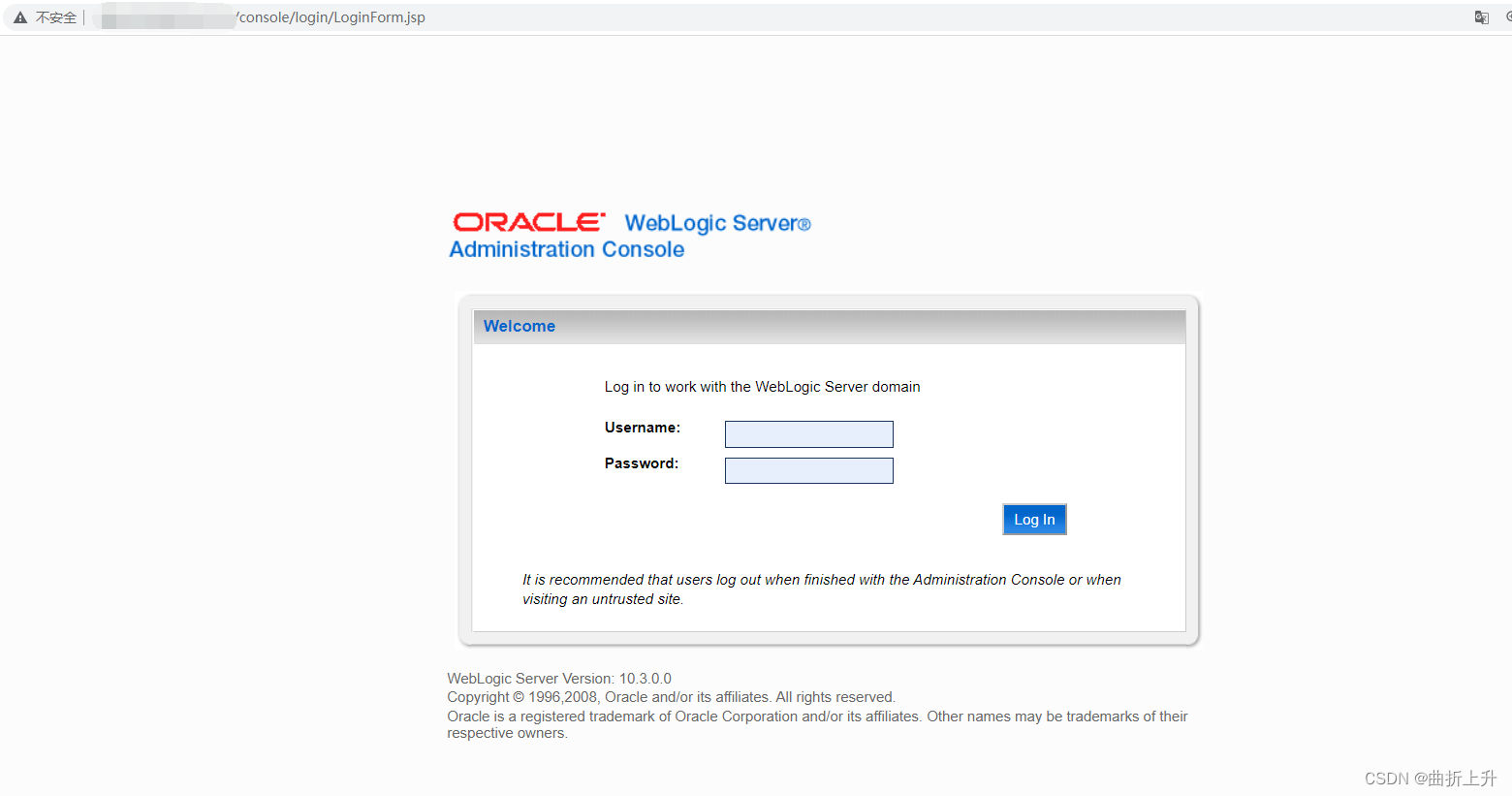Click the Log In button
This screenshot has width=1512, height=796.
[1034, 520]
